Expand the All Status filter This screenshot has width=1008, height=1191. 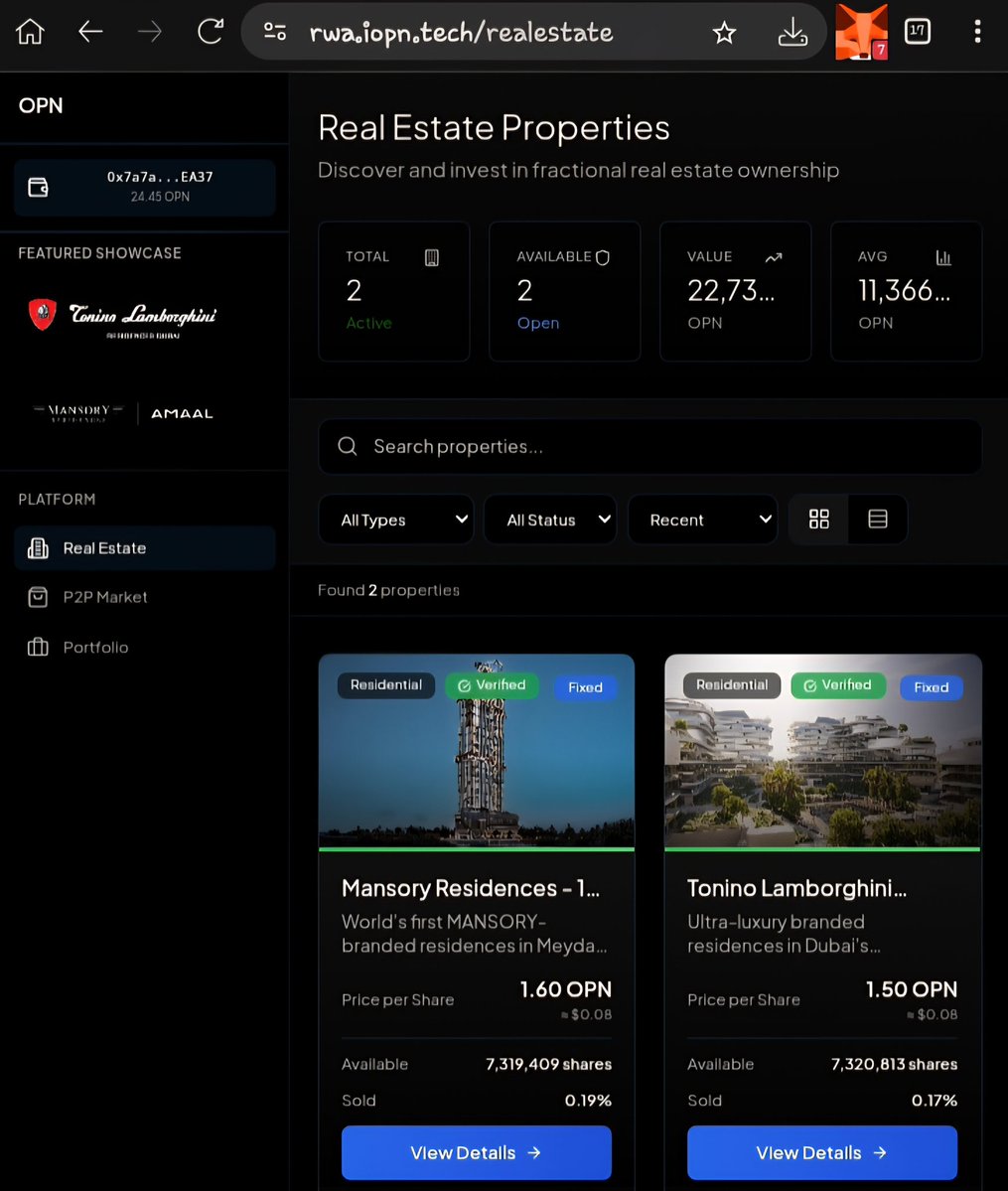[550, 519]
